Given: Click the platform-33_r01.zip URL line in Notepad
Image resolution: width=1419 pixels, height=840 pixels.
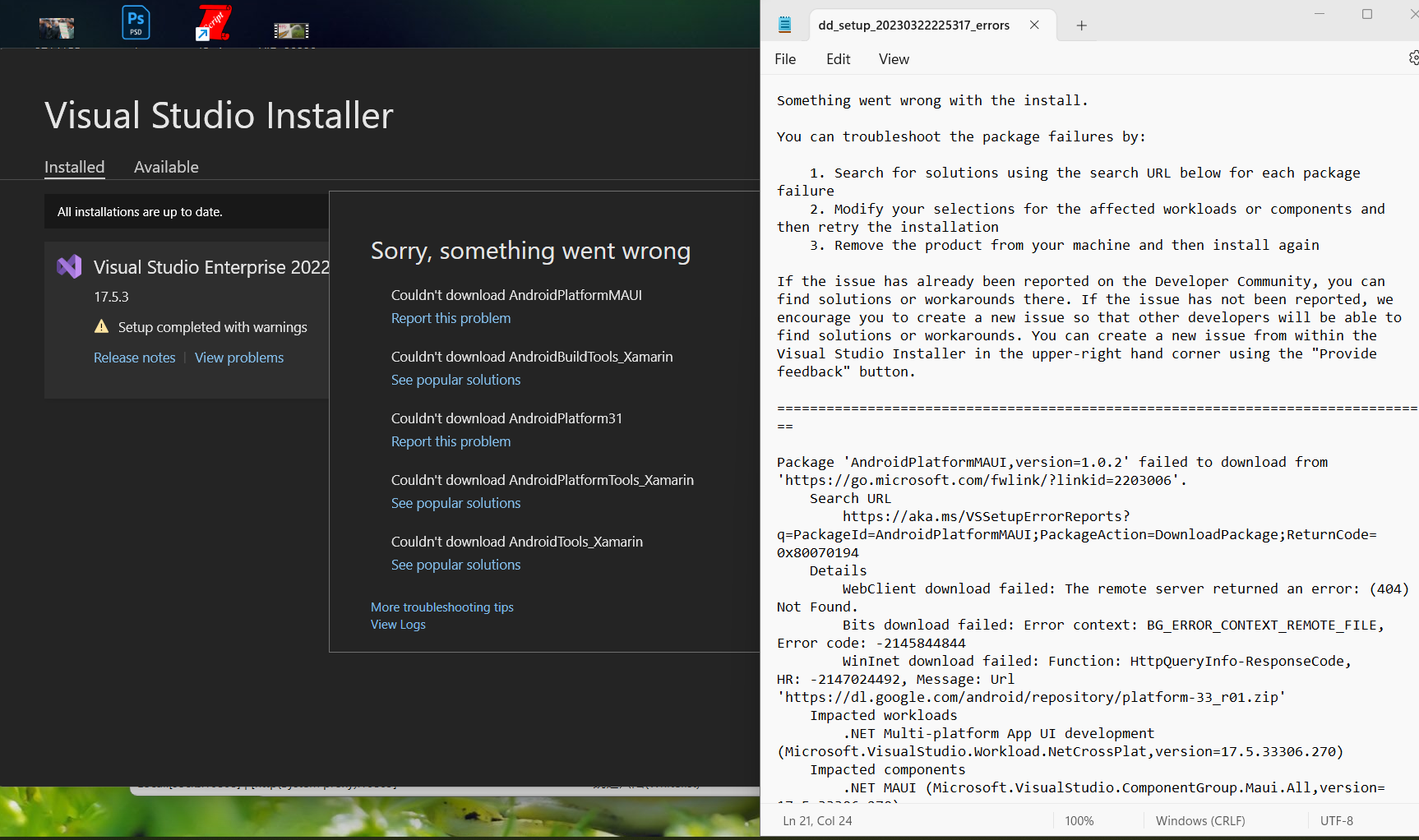Looking at the screenshot, I should coord(1031,697).
